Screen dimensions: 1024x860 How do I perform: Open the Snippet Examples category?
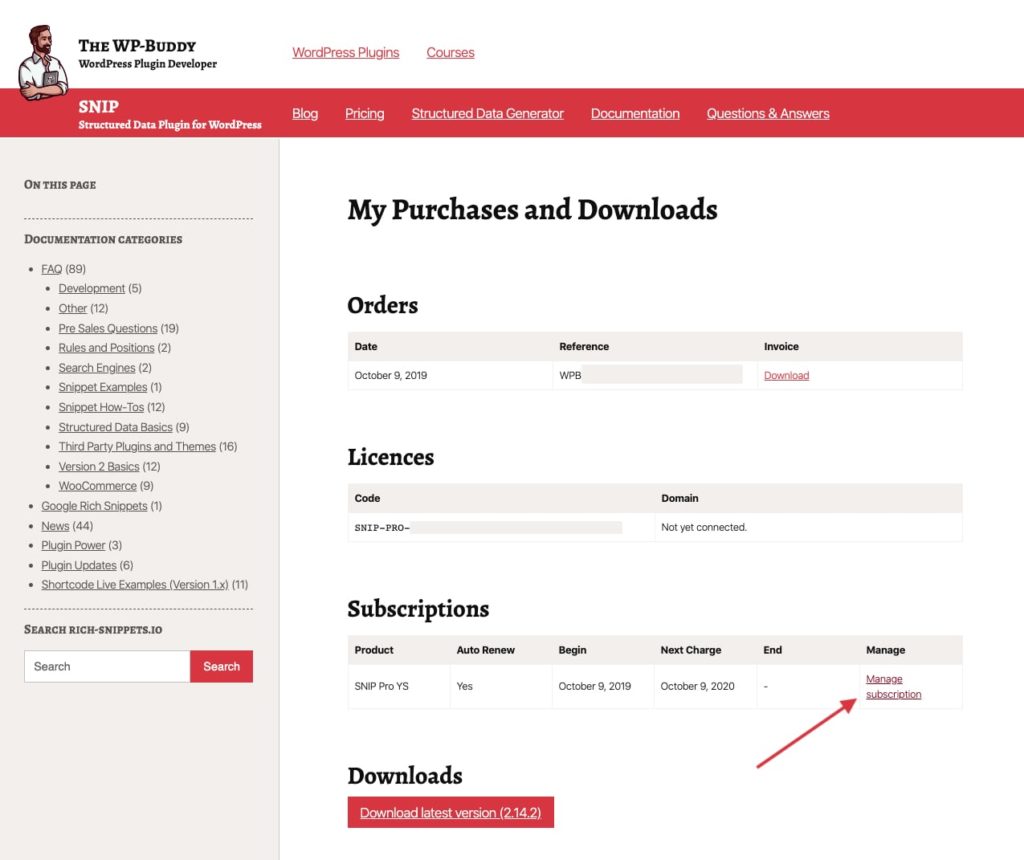pyautogui.click(x=103, y=387)
